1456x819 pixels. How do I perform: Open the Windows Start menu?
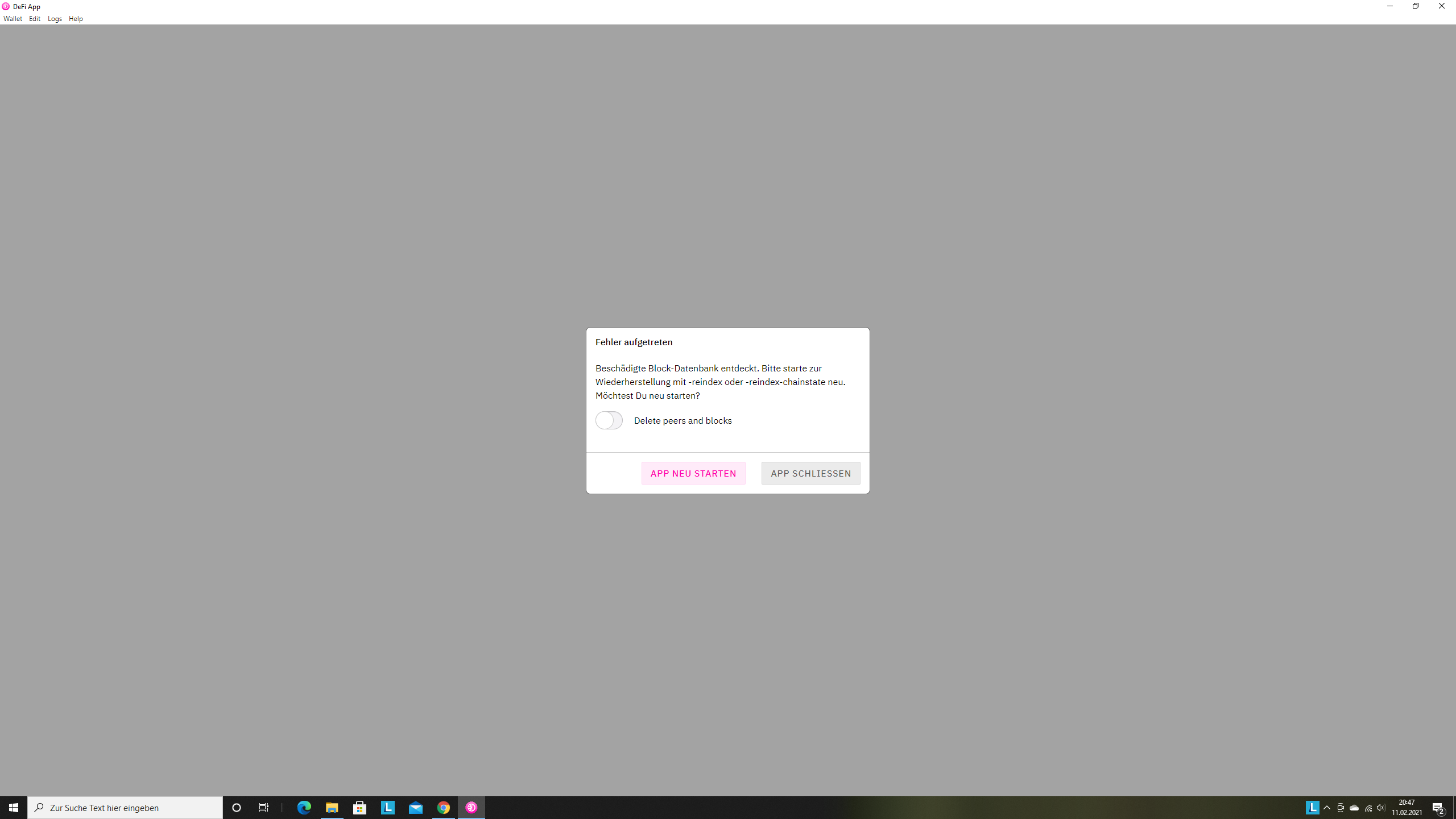click(x=14, y=808)
